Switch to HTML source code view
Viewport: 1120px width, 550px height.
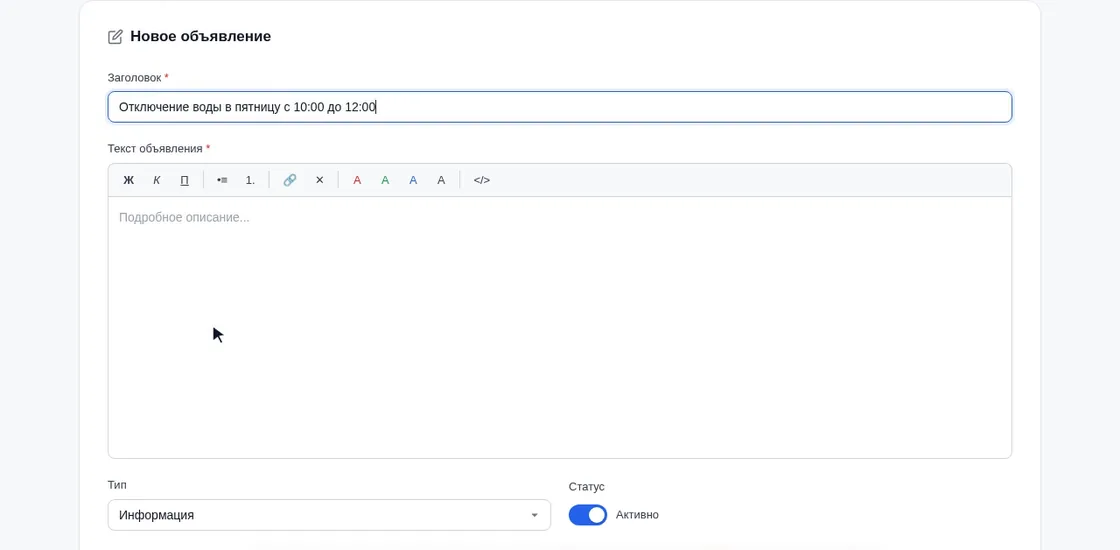(482, 180)
